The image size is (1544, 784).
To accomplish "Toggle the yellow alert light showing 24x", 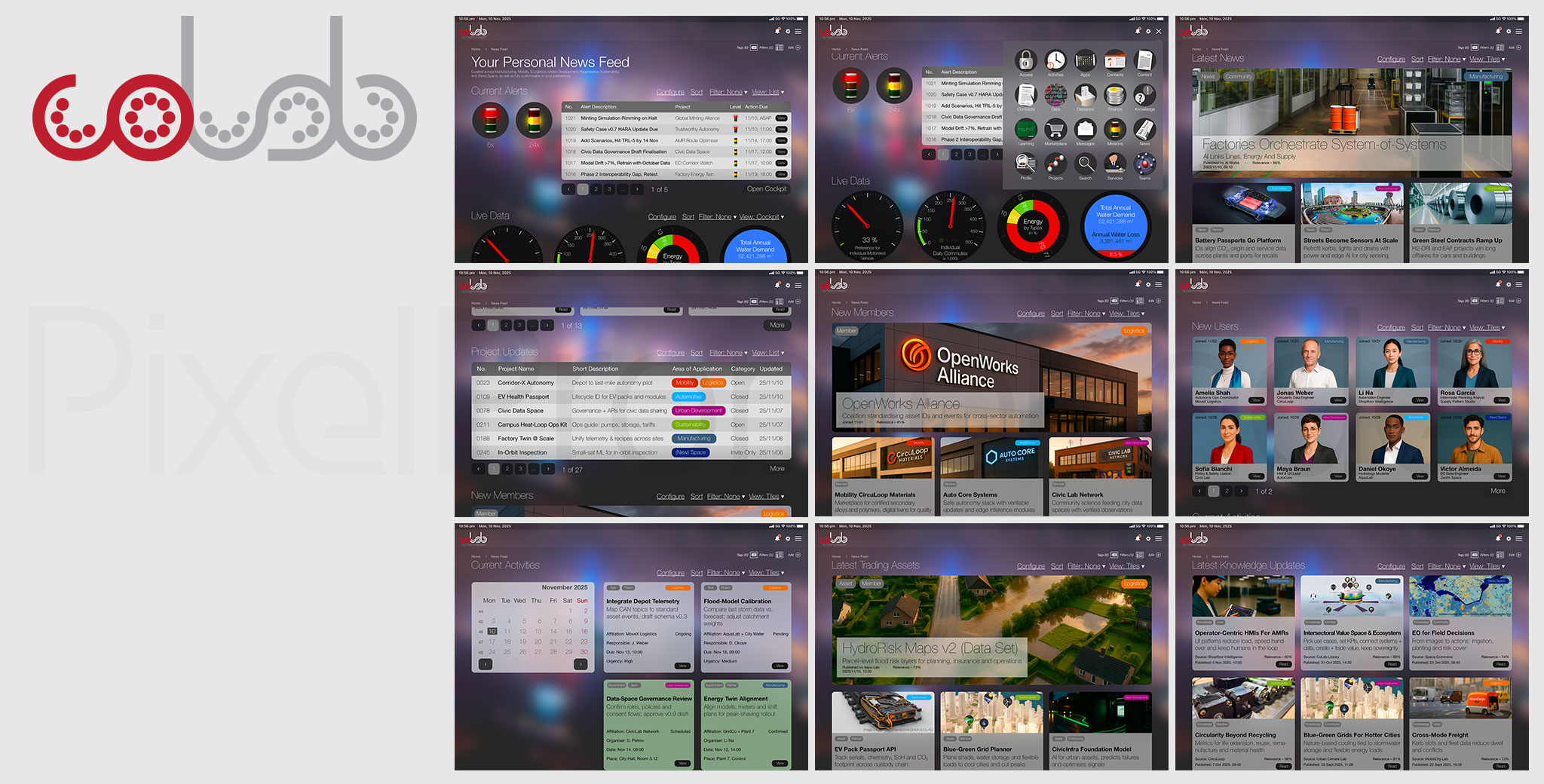I will (x=534, y=121).
